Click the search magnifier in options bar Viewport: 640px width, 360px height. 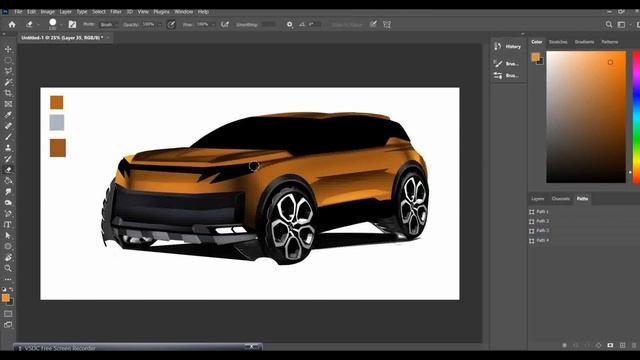click(x=609, y=24)
